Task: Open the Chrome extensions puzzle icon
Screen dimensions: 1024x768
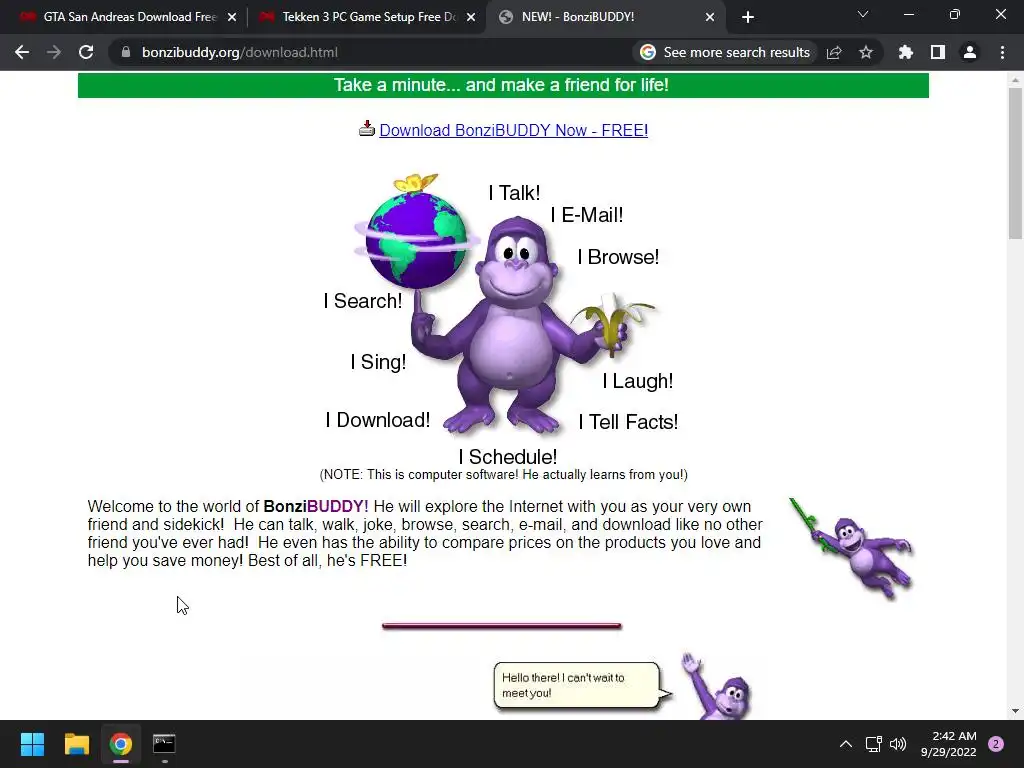Action: coord(906,52)
